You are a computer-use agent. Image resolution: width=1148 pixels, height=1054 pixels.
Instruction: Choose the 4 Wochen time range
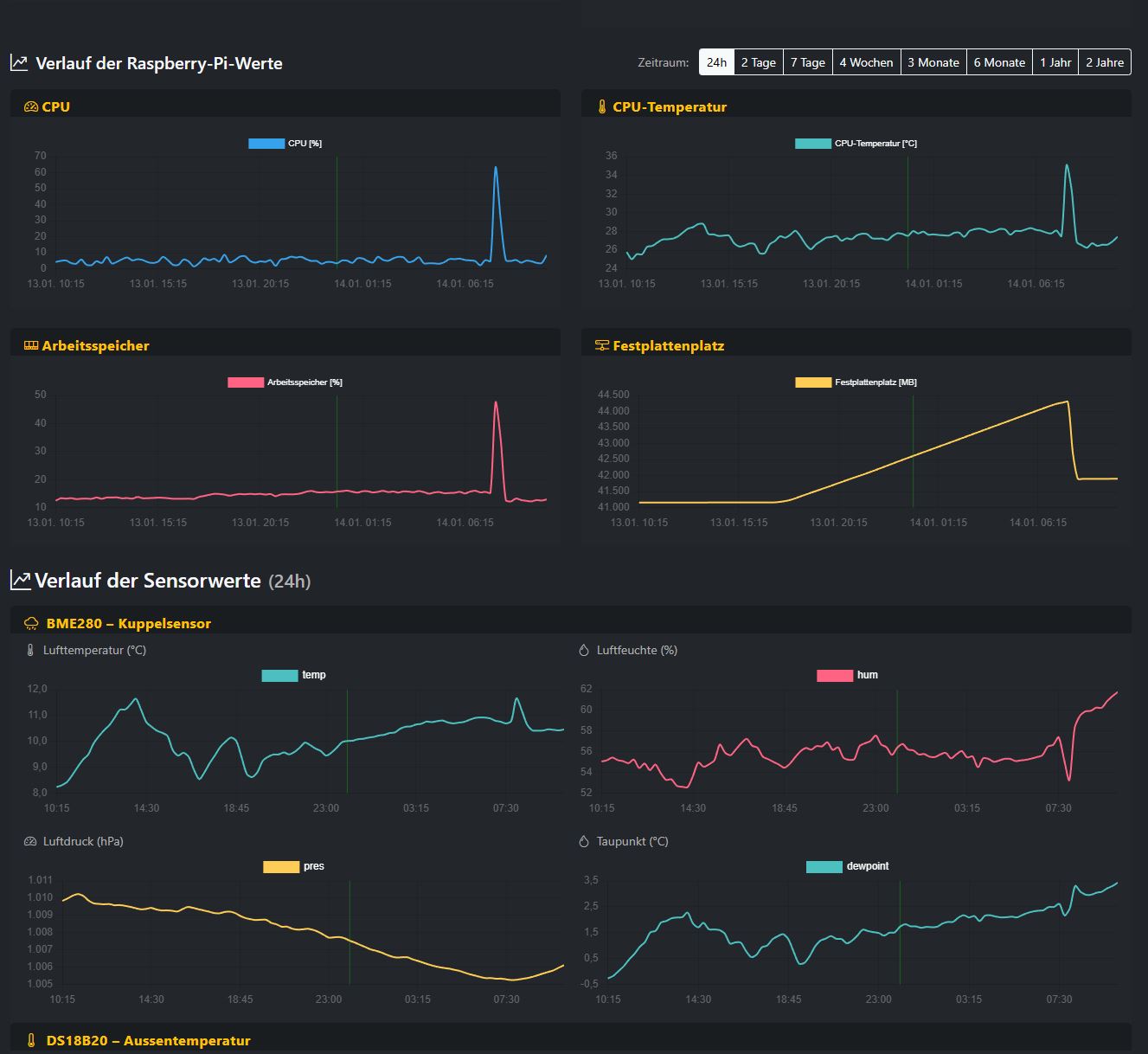click(866, 62)
